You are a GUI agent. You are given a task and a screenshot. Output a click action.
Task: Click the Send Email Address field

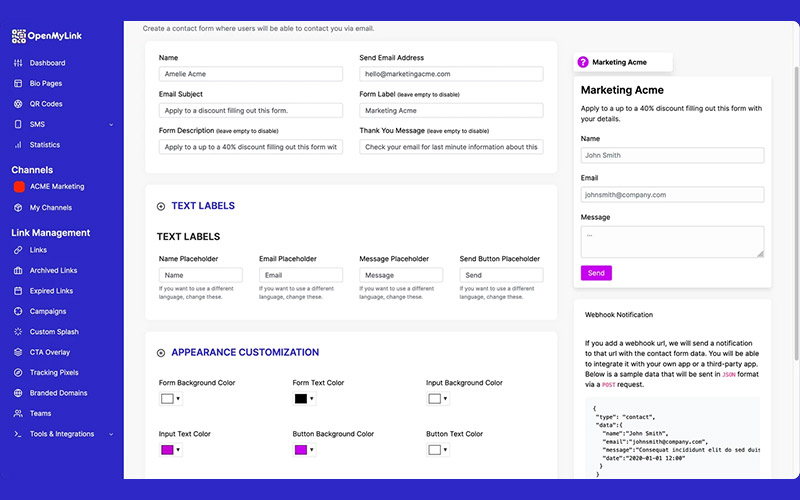[x=451, y=74]
